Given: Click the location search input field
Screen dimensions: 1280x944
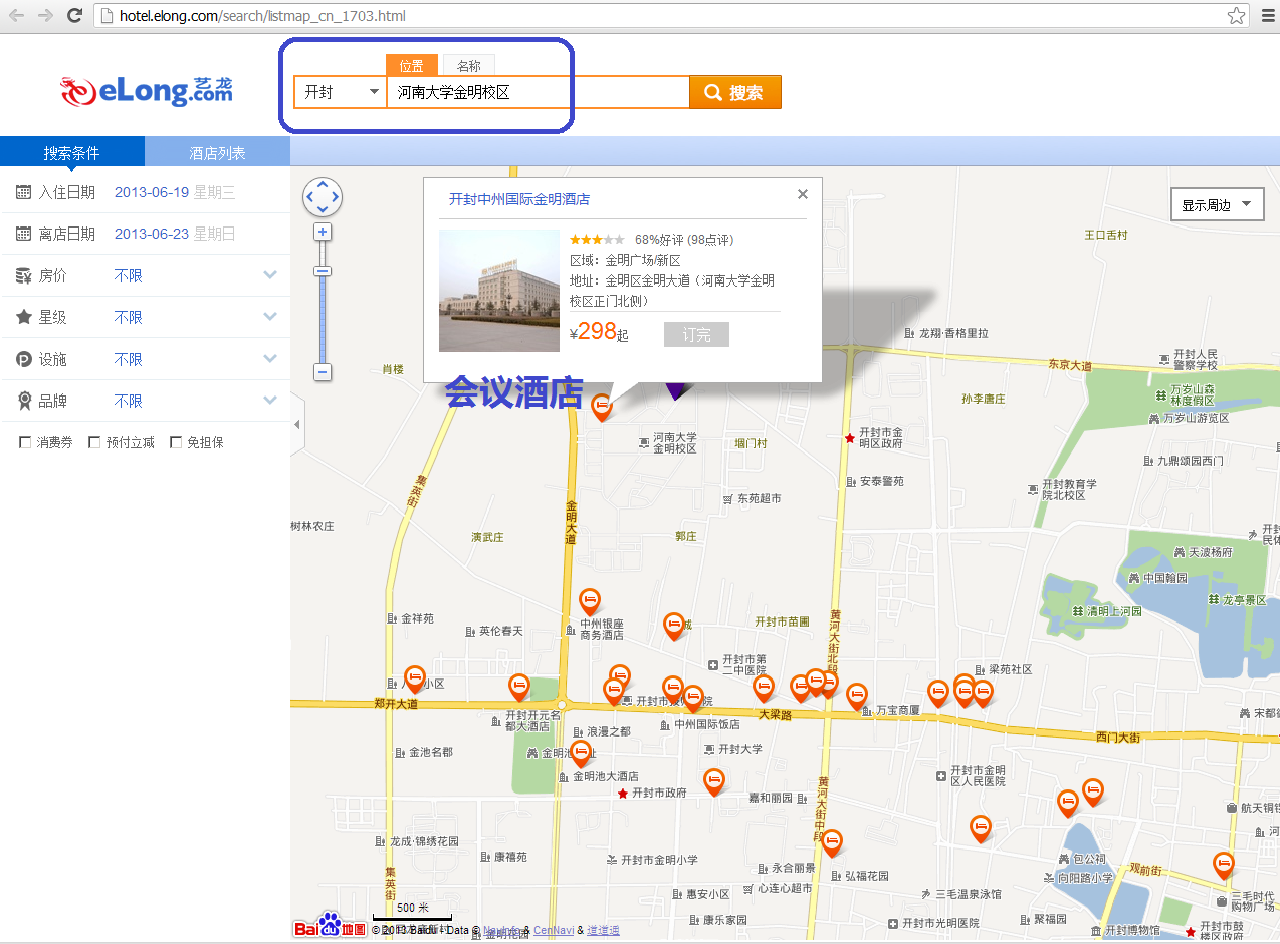Looking at the screenshot, I should tap(538, 92).
